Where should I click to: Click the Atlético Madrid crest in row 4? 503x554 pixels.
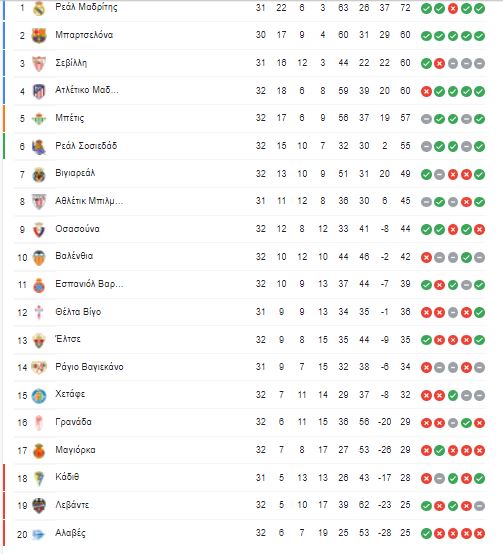pyautogui.click(x=39, y=91)
